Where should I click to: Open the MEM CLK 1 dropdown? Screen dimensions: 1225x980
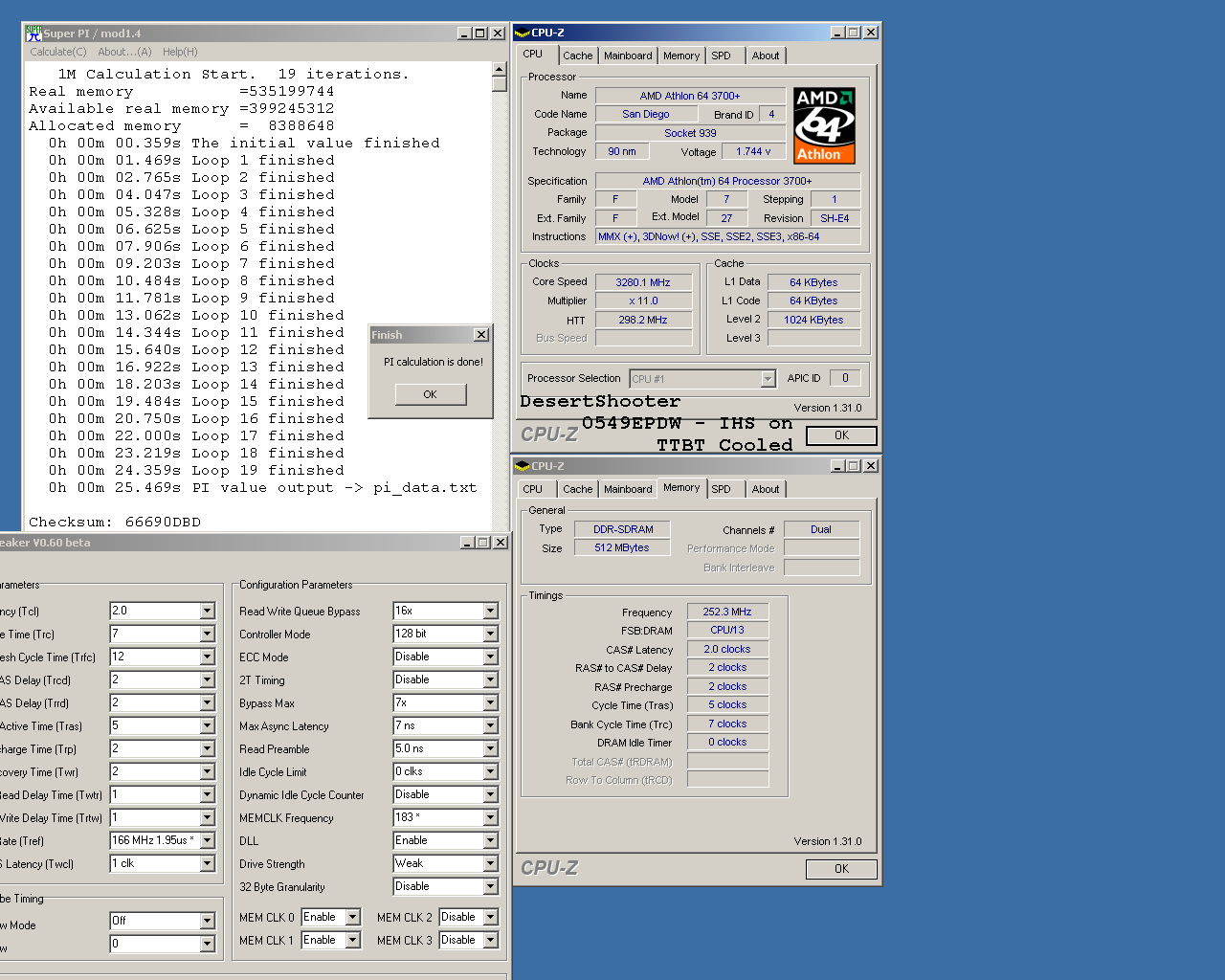point(353,940)
